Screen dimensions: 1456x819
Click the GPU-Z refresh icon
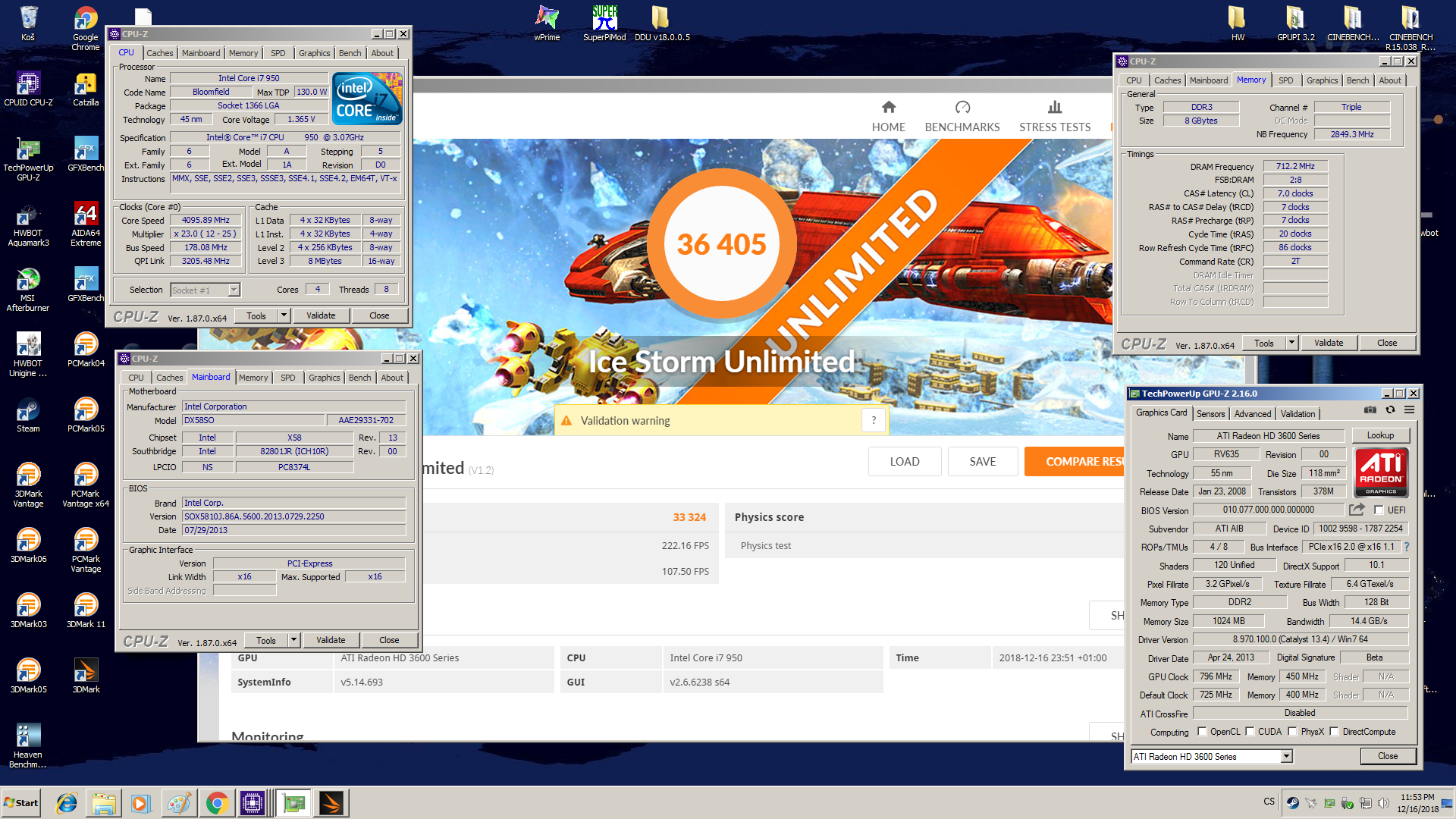tap(1390, 409)
